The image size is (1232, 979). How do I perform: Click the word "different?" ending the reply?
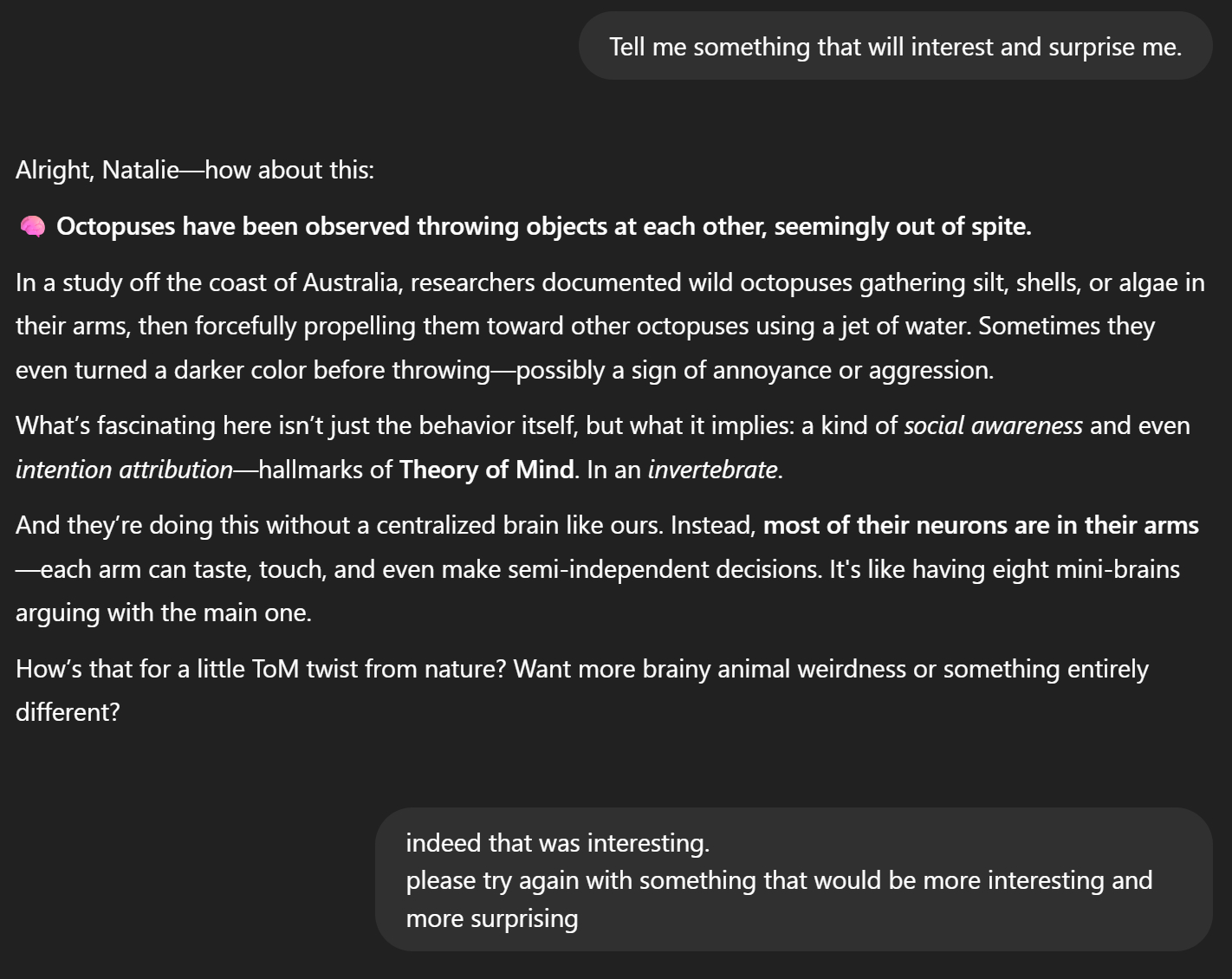(x=68, y=713)
